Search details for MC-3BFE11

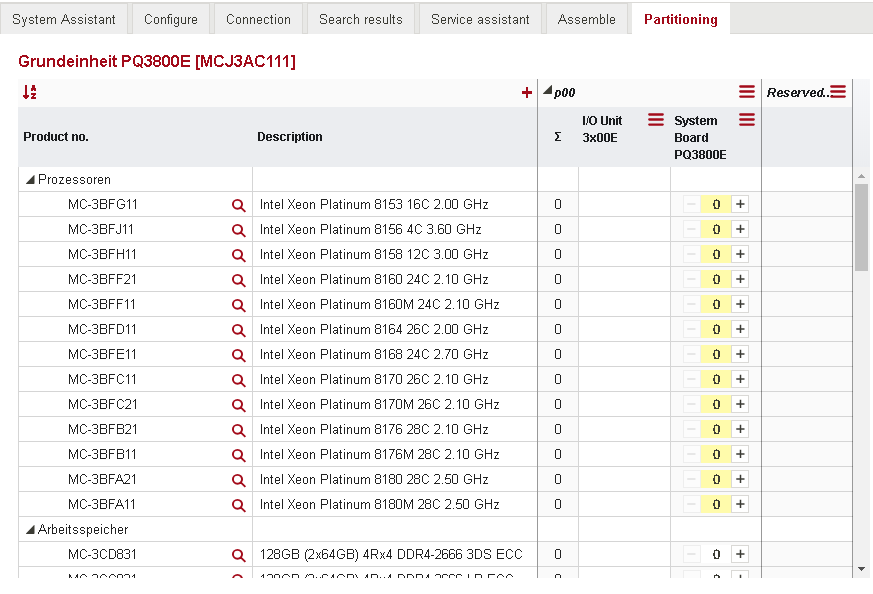tap(238, 355)
